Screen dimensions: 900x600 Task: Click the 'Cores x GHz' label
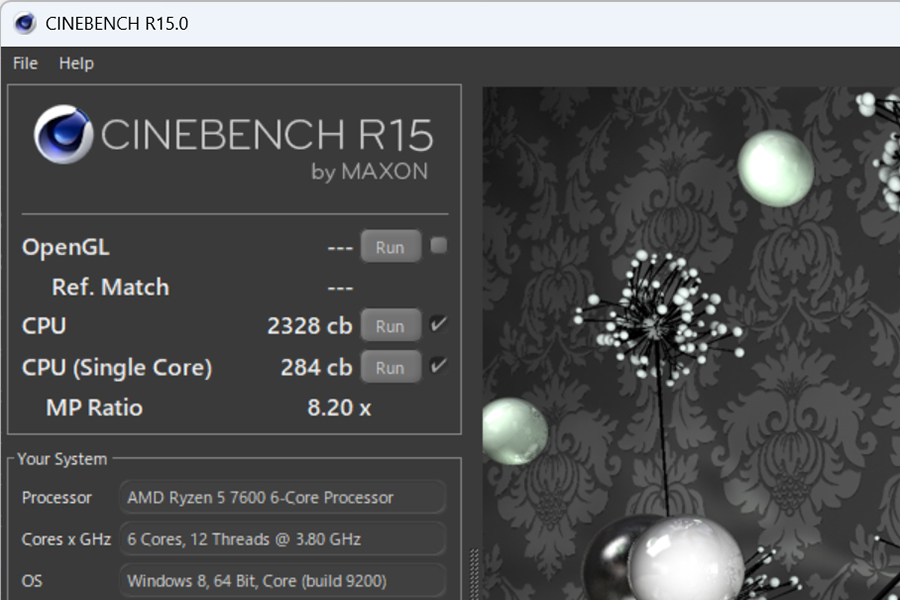66,539
